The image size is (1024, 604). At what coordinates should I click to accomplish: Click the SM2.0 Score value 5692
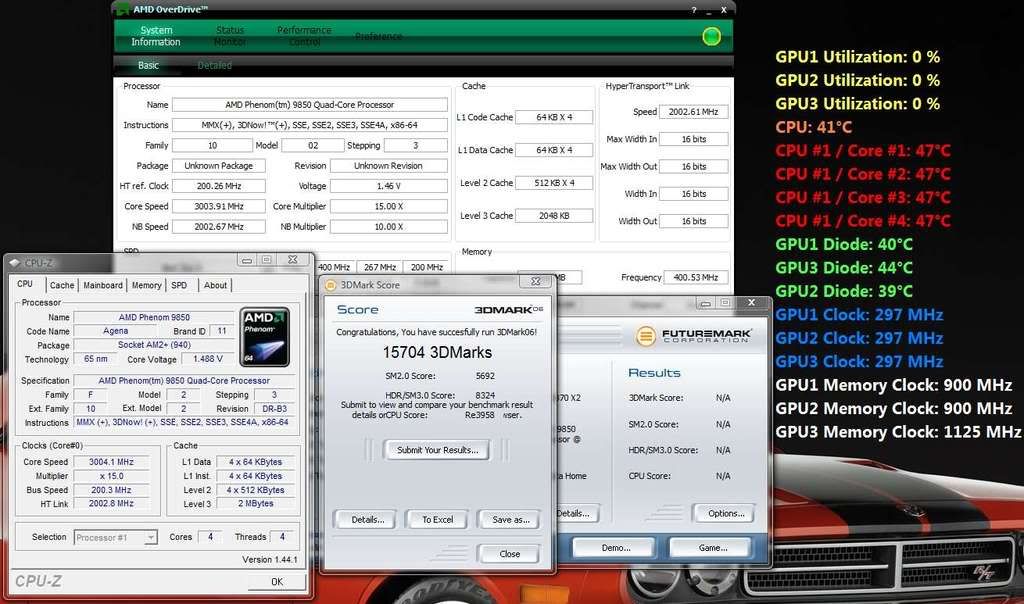pyautogui.click(x=485, y=376)
